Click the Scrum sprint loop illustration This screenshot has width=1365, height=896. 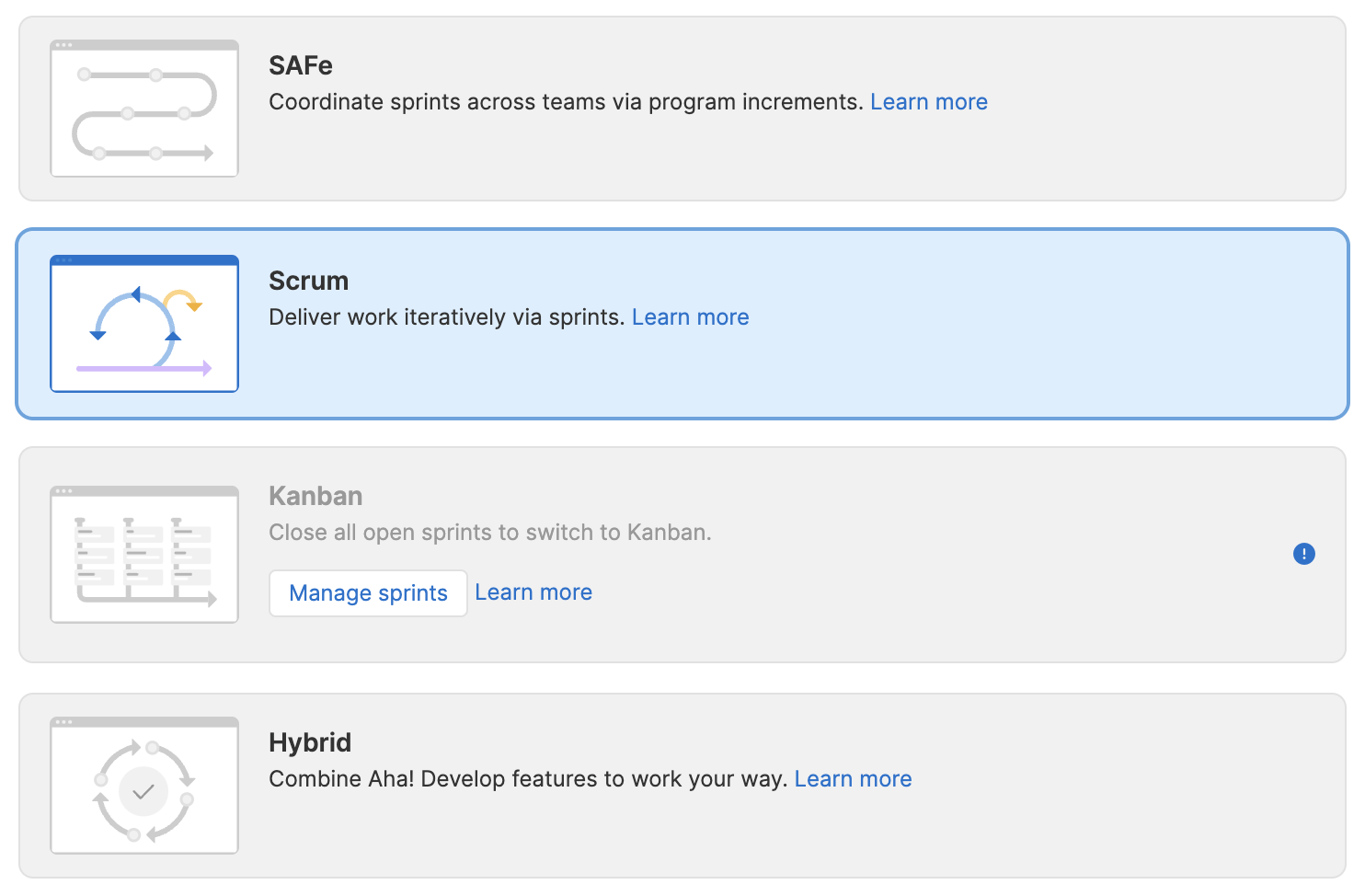pos(144,324)
